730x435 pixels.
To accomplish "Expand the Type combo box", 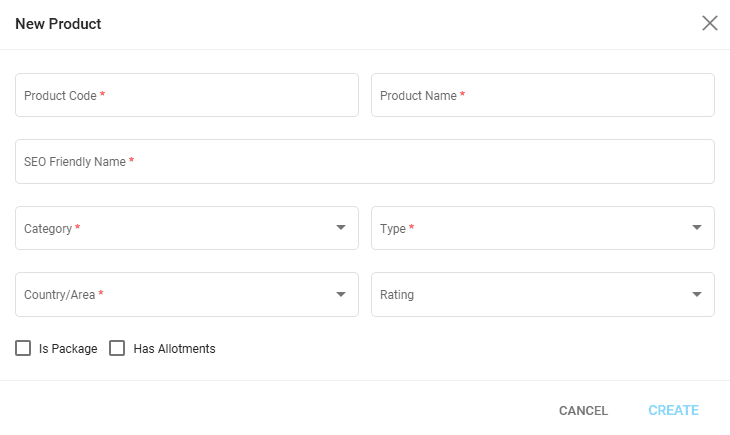I will click(x=530, y=228).
